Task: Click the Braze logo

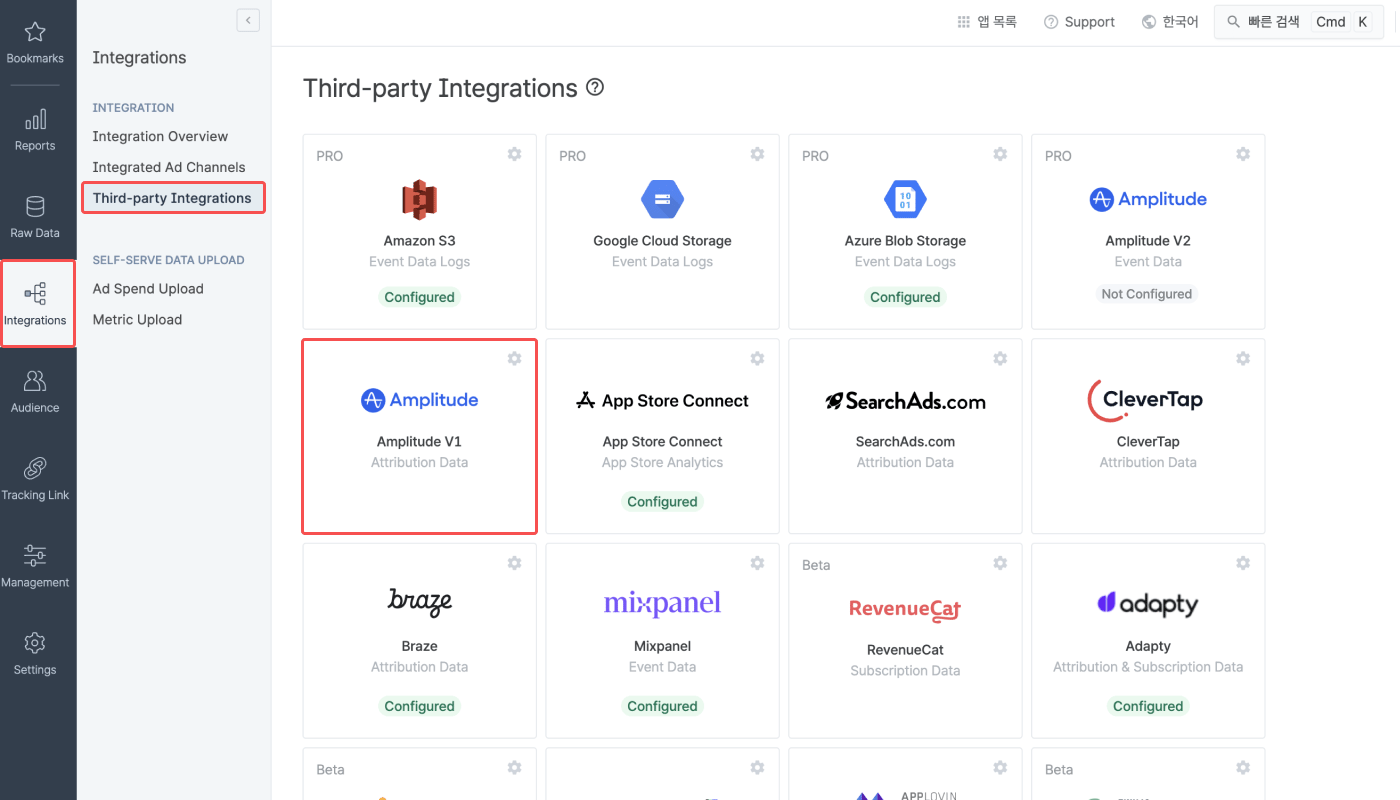Action: point(420,601)
